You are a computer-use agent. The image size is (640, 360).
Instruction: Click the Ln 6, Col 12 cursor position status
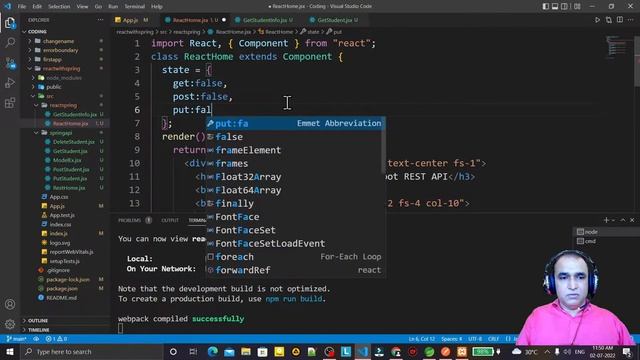(422, 339)
